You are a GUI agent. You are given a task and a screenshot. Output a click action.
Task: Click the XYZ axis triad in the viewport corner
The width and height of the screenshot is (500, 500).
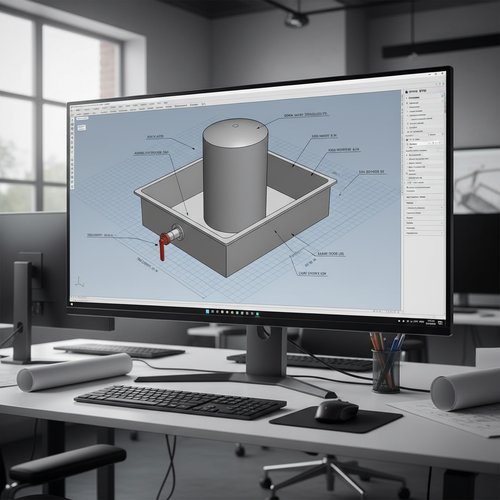80,283
